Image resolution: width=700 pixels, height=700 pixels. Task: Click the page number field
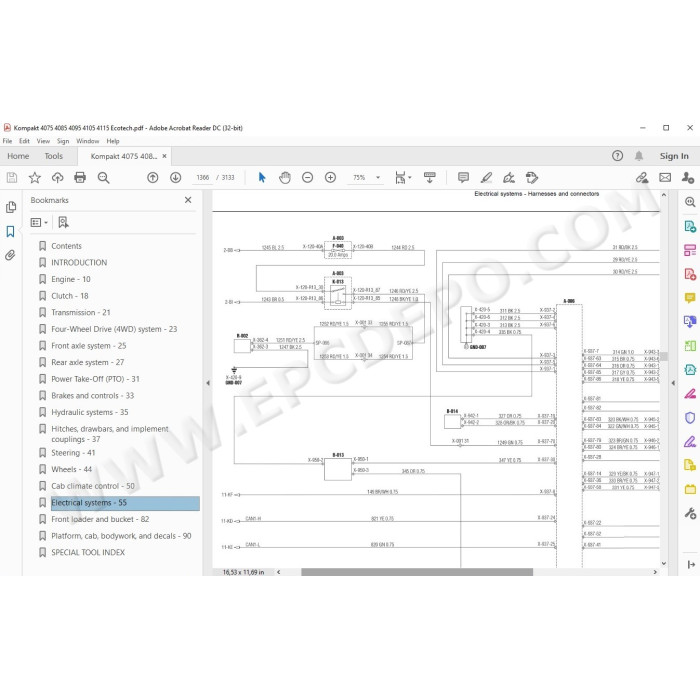tap(203, 178)
